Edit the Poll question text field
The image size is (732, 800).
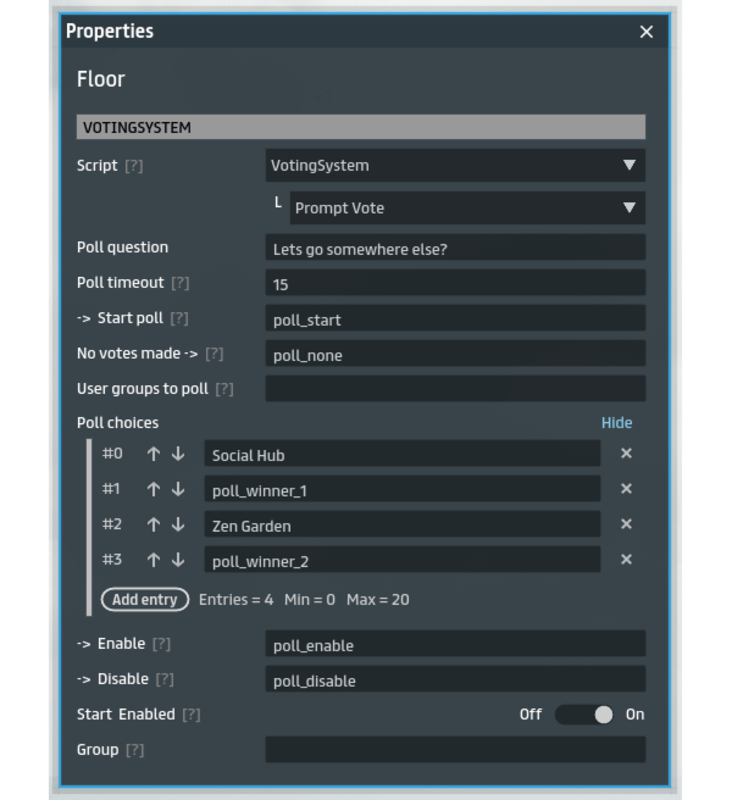click(x=455, y=248)
